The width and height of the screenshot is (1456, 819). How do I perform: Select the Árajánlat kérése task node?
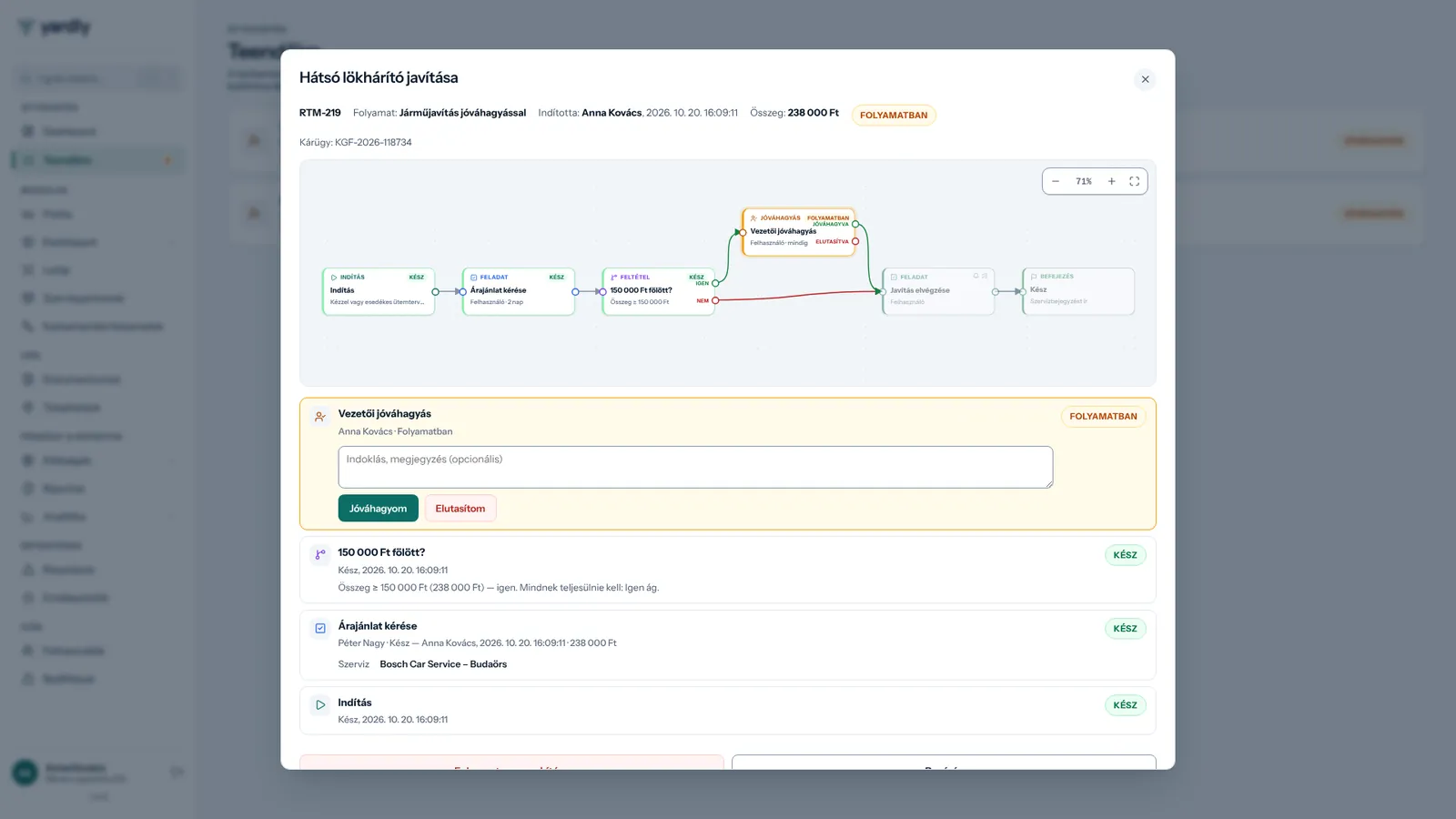click(519, 291)
